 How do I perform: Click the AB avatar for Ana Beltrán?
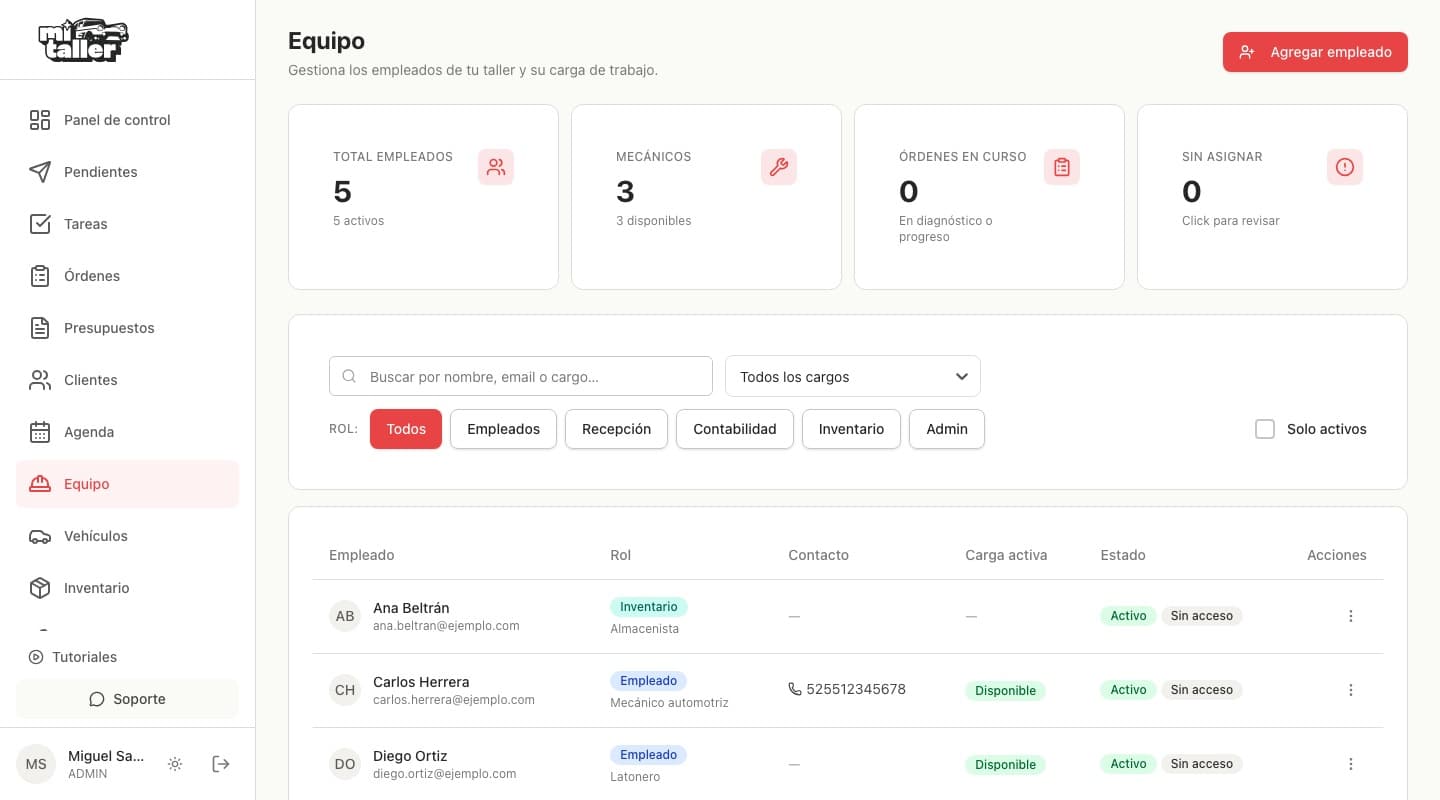click(345, 616)
